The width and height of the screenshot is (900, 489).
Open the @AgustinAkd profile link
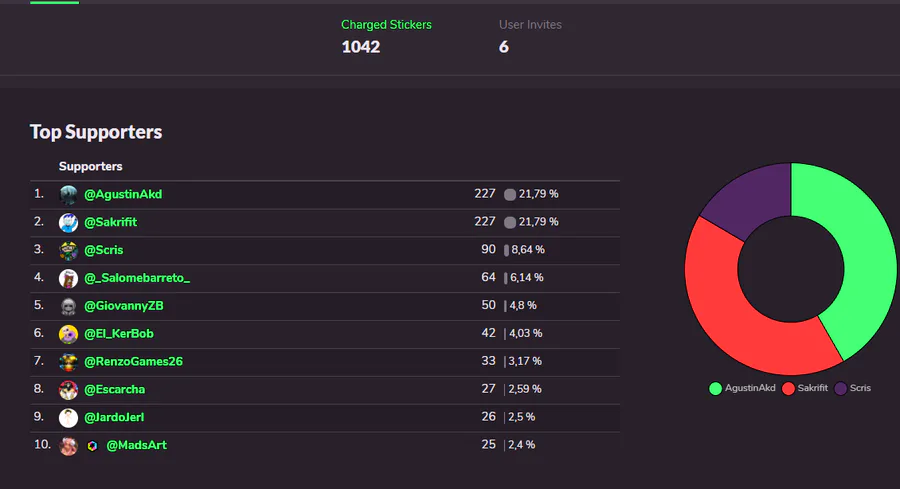pyautogui.click(x=123, y=194)
